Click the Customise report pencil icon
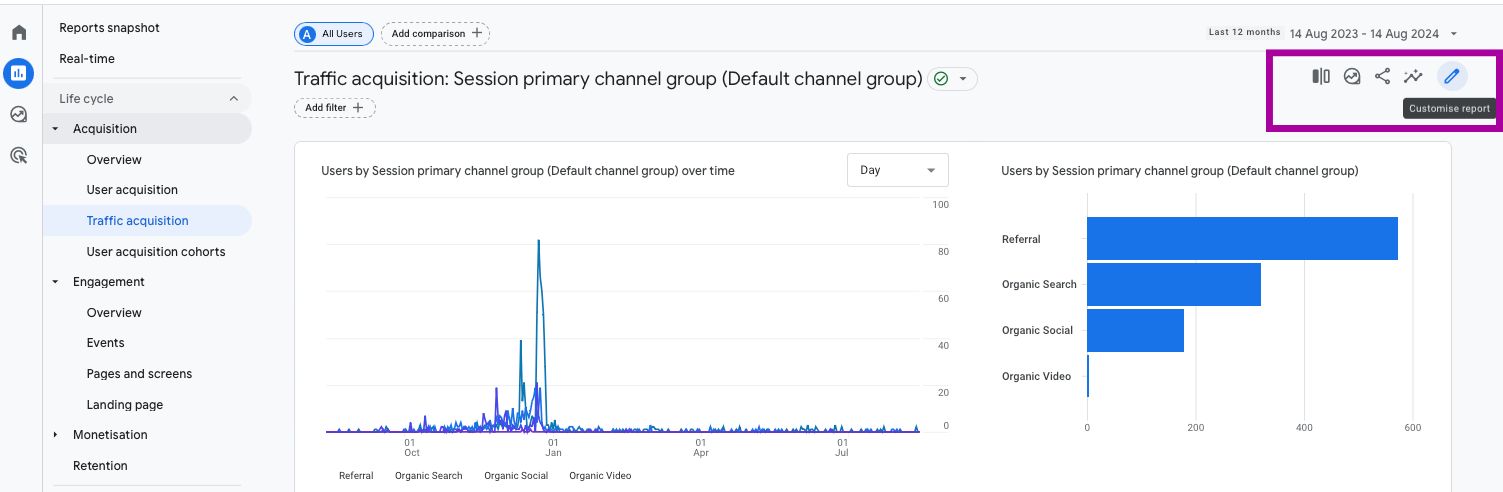 pyautogui.click(x=1452, y=76)
